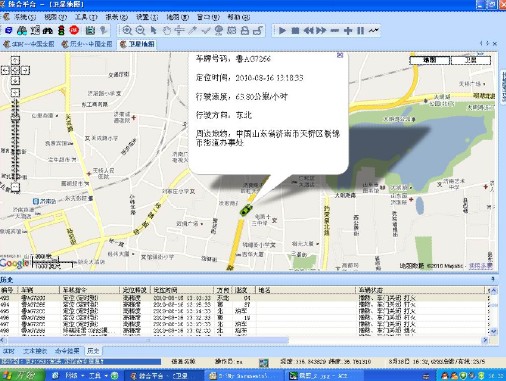Click the red stop-sign toolbar icon
The width and height of the screenshot is (506, 381).
point(74,31)
